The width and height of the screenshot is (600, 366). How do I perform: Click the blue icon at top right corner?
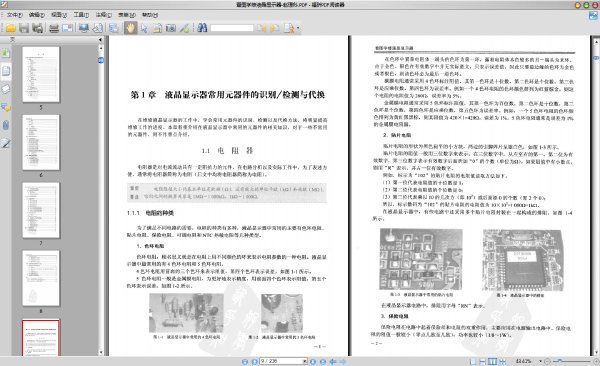point(593,16)
